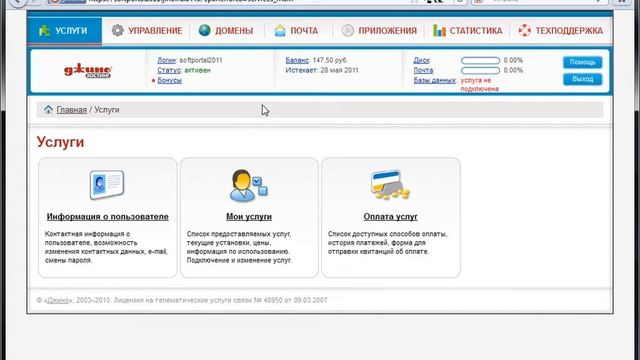Viewport: 640px width, 360px height.
Task: Click the puzzle icon beside Услуги
Action: [44, 31]
